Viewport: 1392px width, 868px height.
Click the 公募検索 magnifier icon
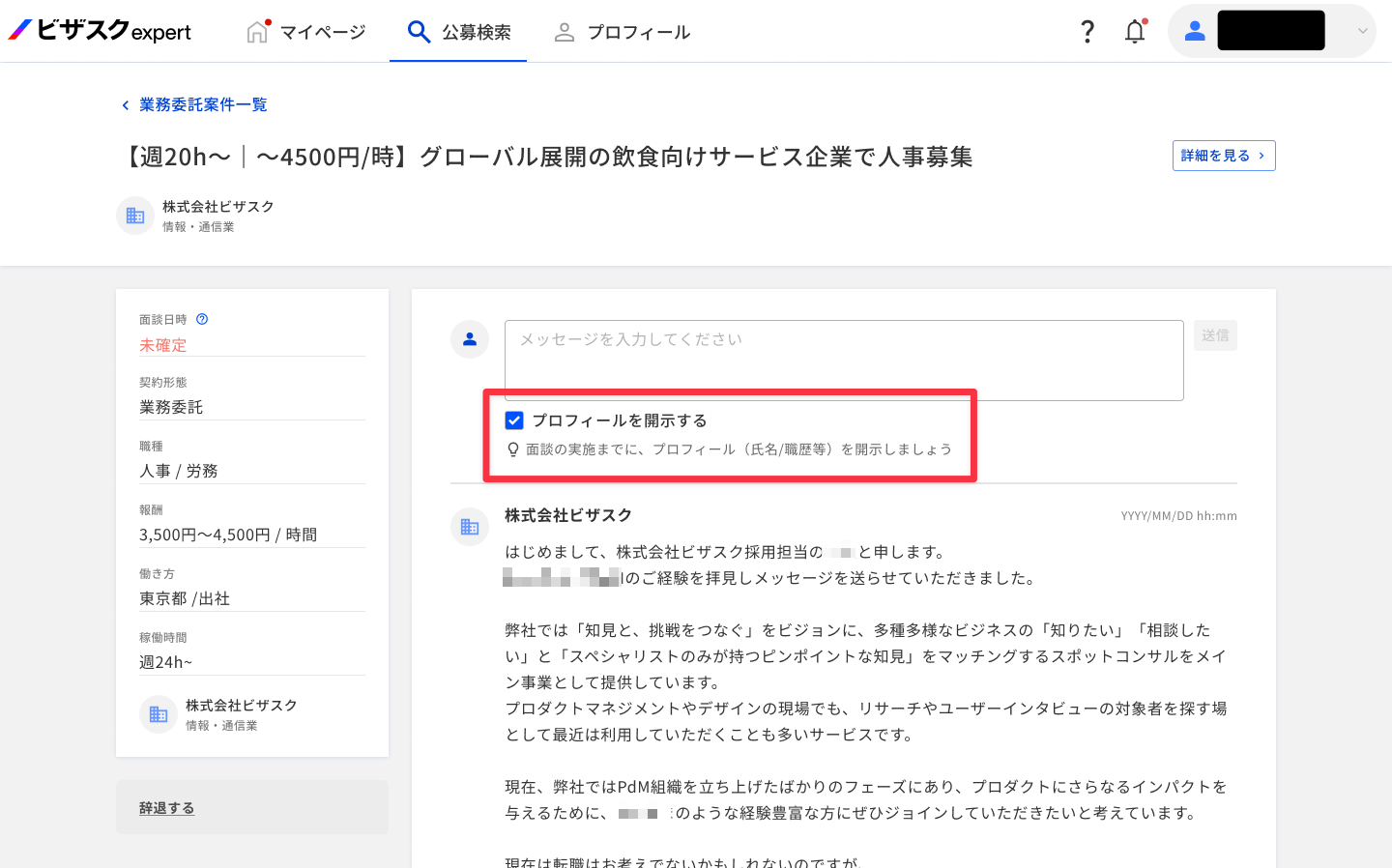point(419,32)
